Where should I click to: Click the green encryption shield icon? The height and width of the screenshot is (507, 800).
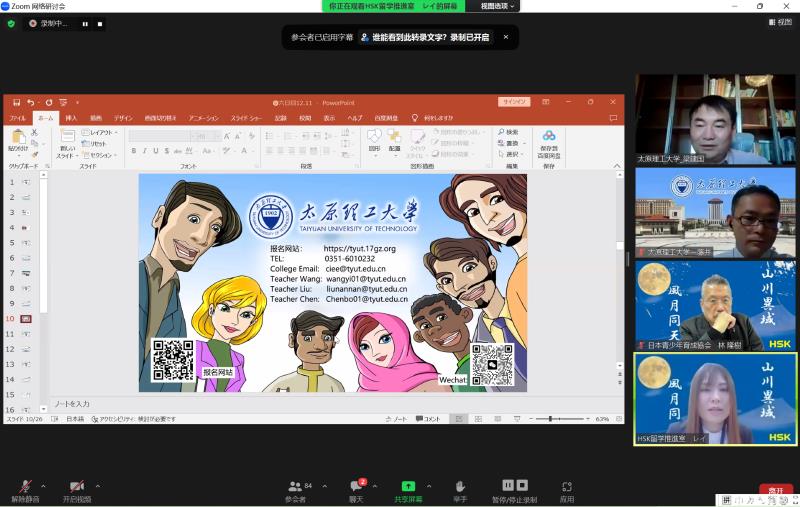point(11,23)
